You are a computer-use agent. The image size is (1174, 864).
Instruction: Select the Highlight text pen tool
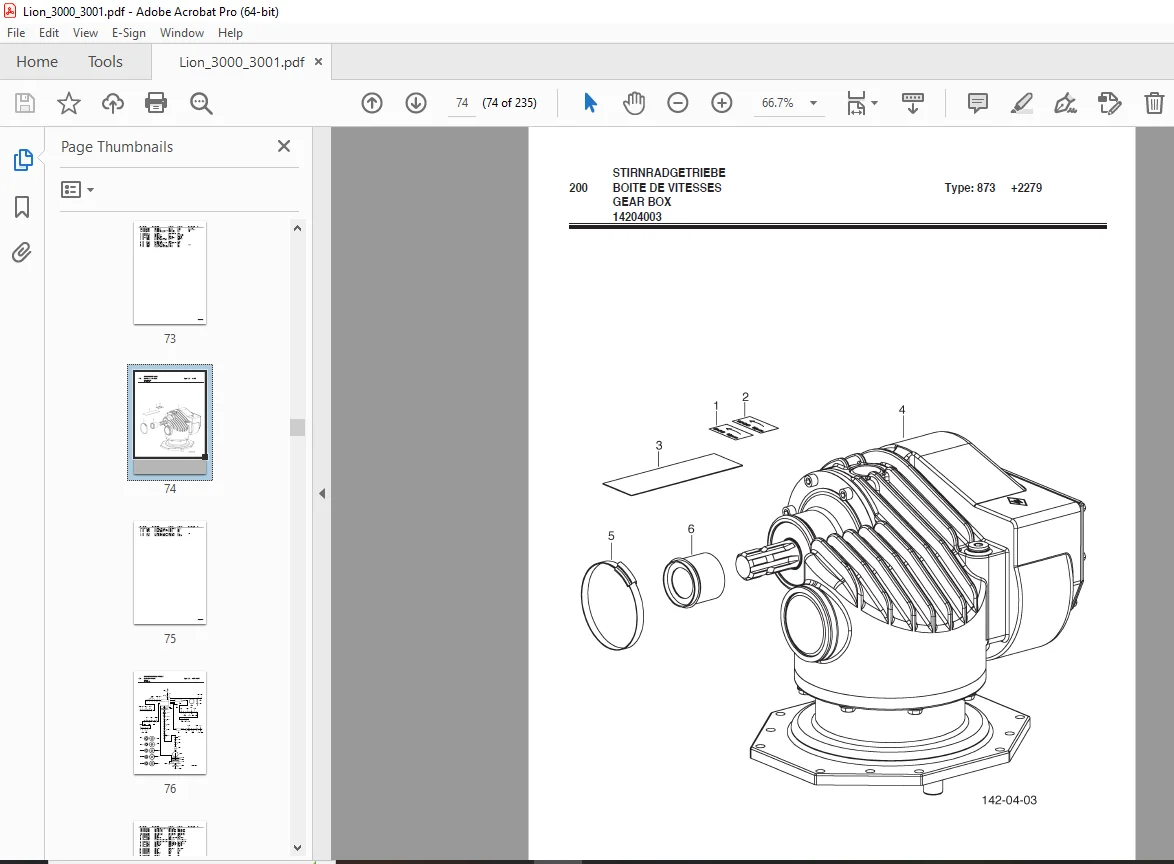pos(1022,103)
